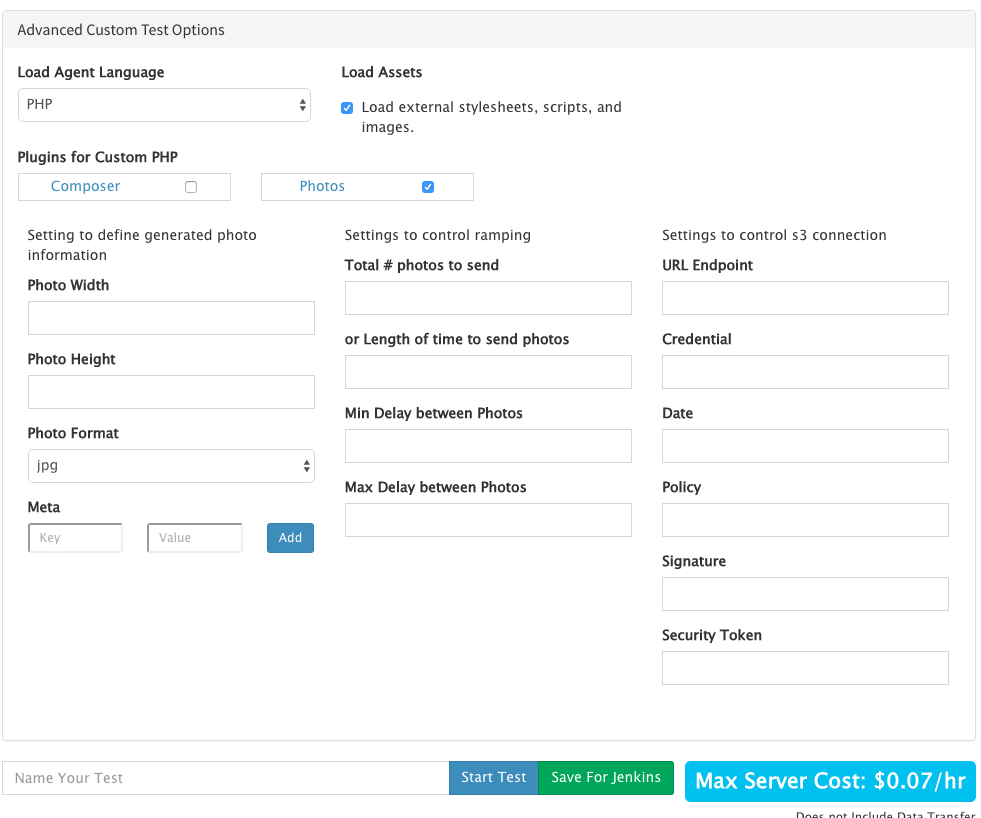Click the Name Your Test field

[x=226, y=778]
